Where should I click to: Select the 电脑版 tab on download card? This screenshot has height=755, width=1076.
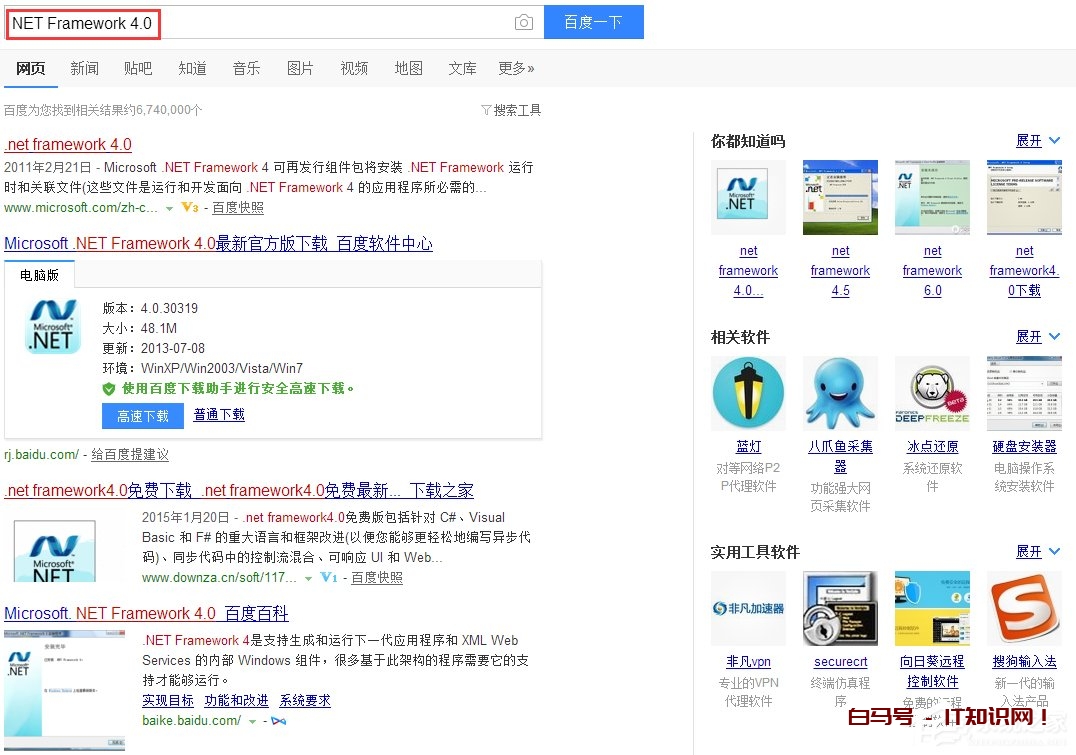tap(39, 274)
